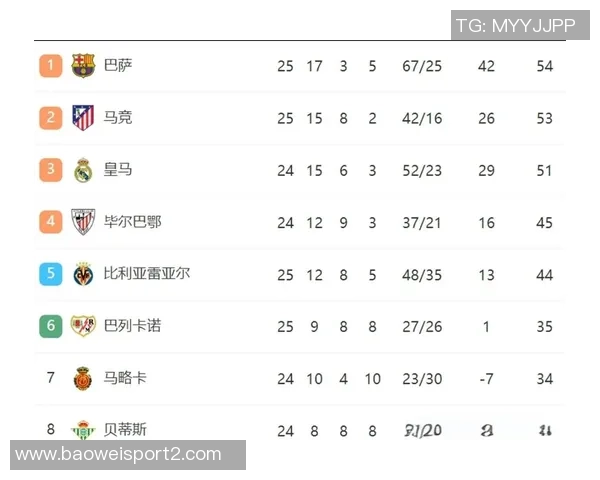Select the Mallorca club crest
600x480 pixels.
coord(83,378)
